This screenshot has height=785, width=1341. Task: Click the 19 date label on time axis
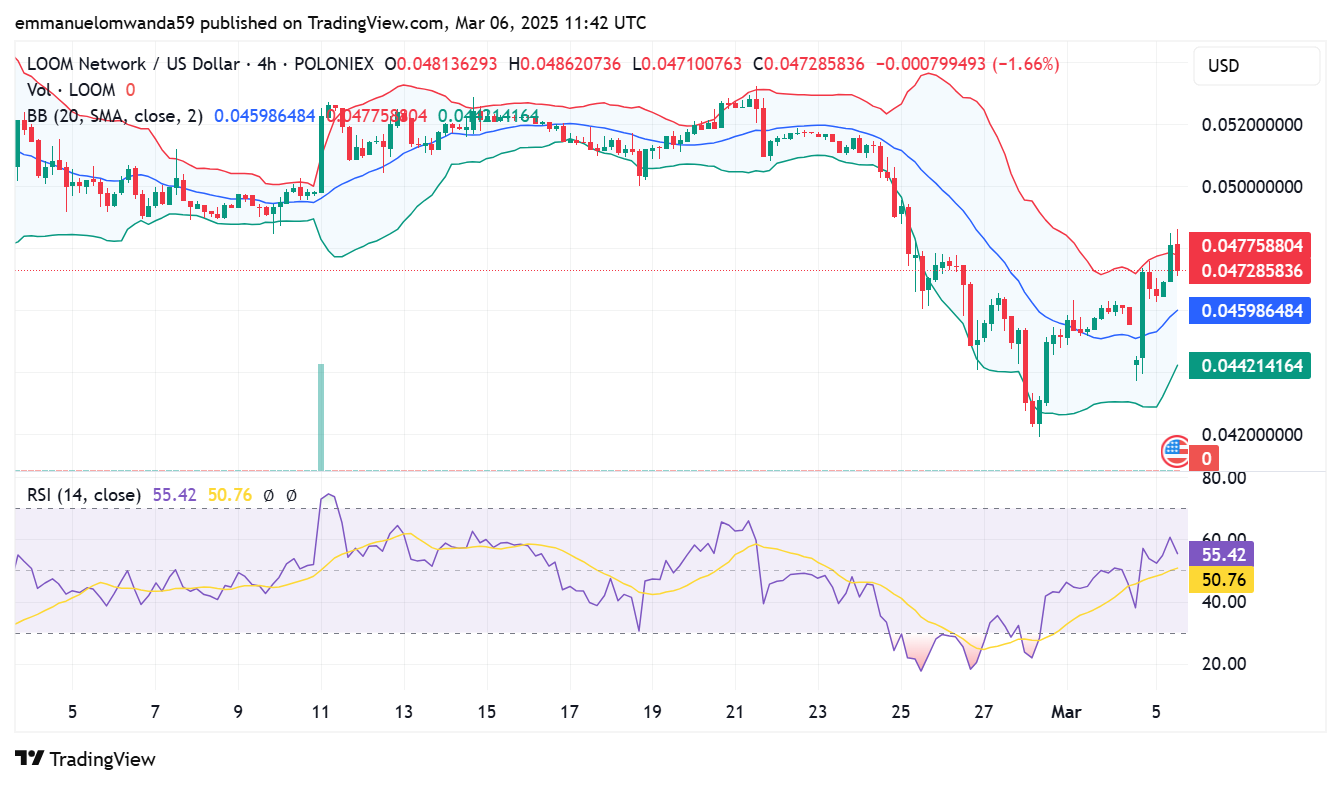652,713
